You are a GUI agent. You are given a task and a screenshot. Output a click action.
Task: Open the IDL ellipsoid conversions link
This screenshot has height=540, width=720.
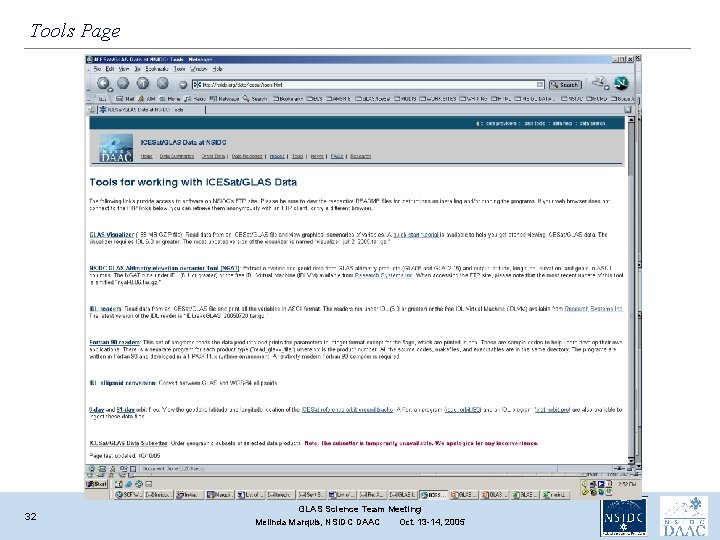pyautogui.click(x=123, y=383)
